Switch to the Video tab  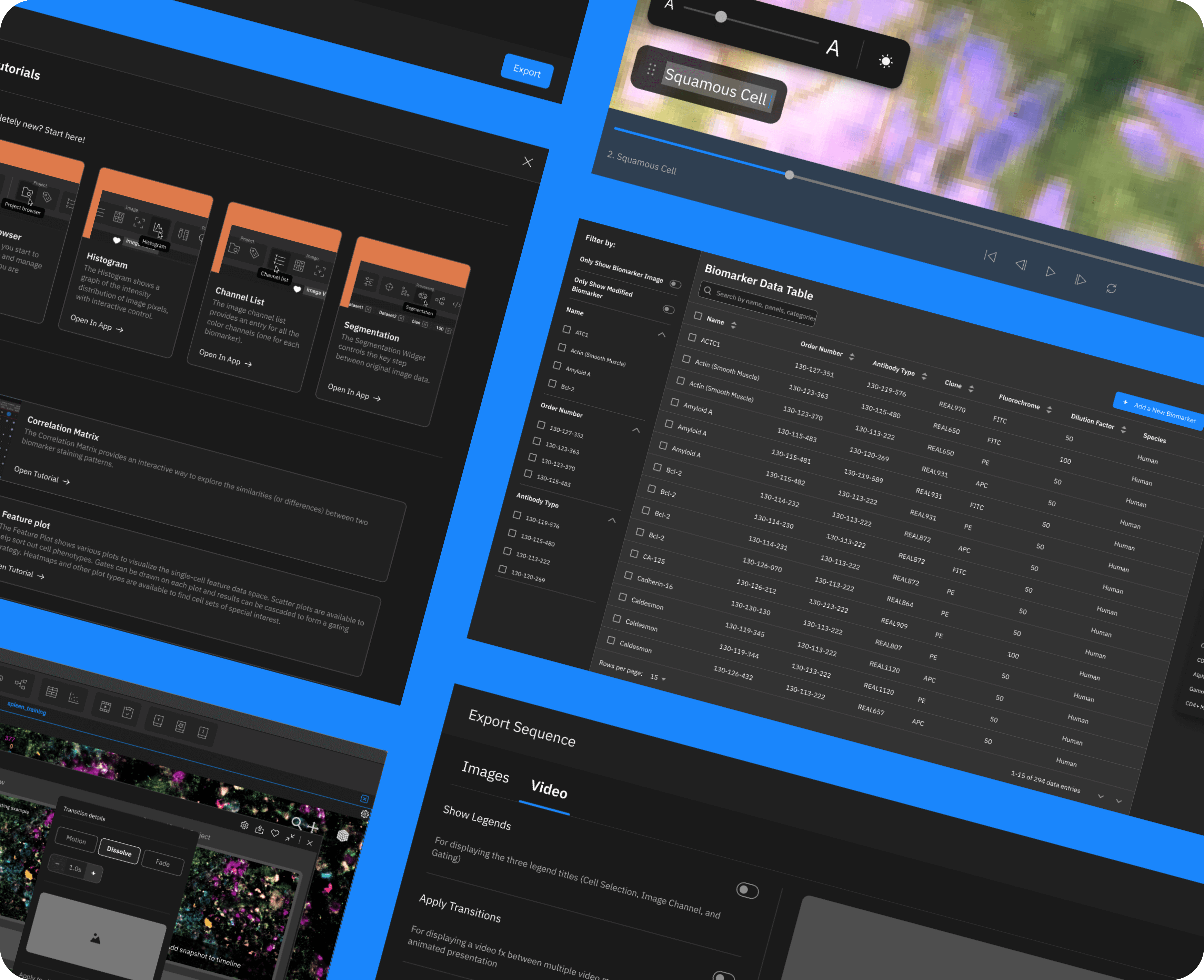coord(549,789)
